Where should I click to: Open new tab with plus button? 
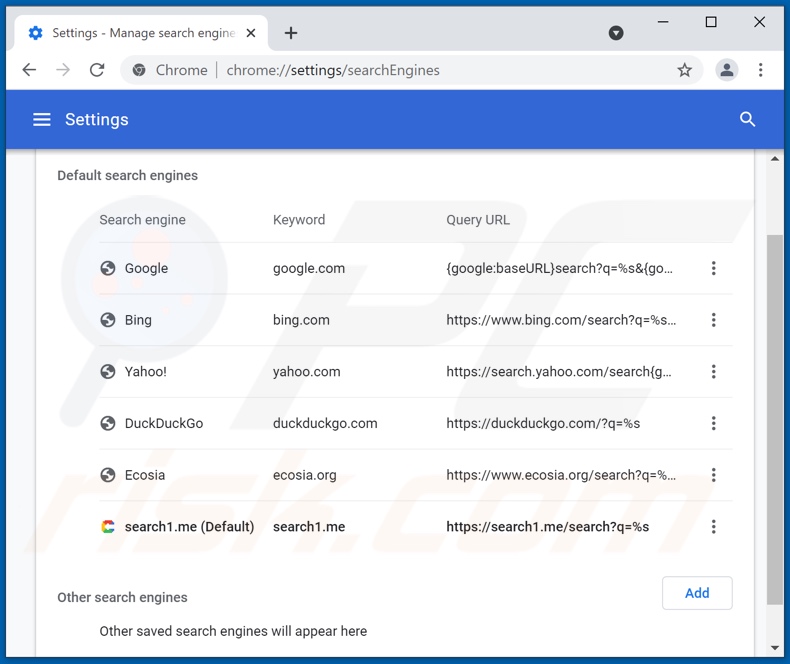(x=291, y=33)
